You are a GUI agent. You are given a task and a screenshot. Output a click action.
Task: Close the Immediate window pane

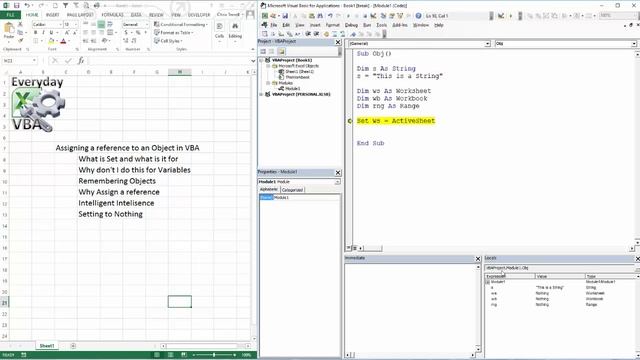click(478, 259)
